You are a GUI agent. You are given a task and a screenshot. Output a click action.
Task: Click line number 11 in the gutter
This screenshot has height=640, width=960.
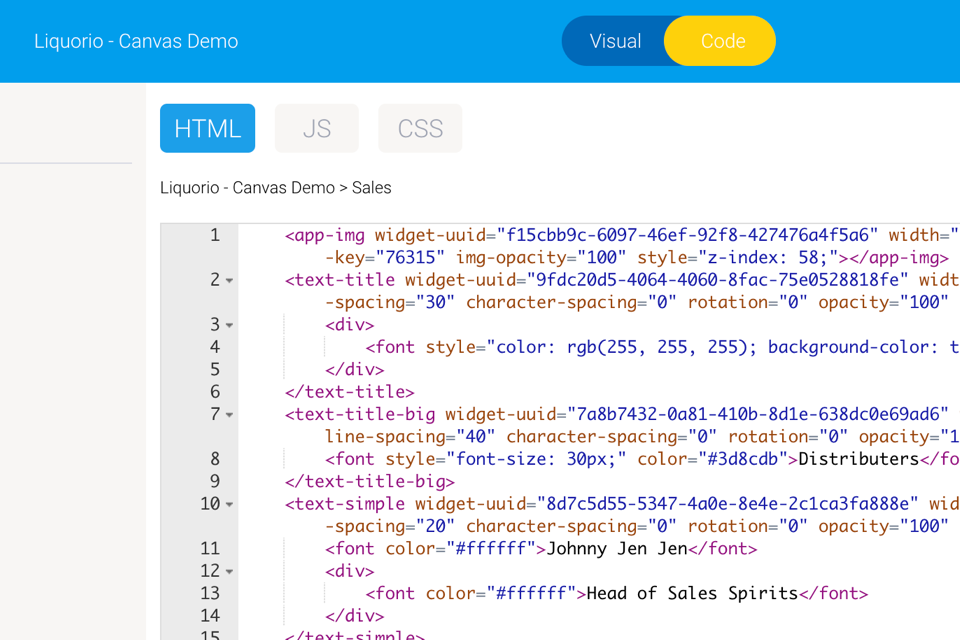point(209,549)
